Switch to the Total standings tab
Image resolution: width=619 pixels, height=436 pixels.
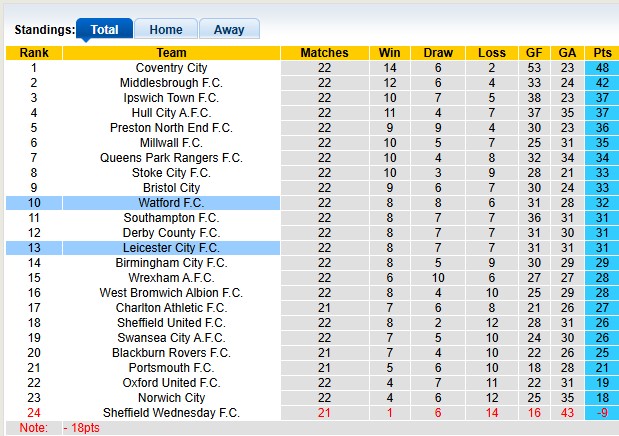[104, 30]
